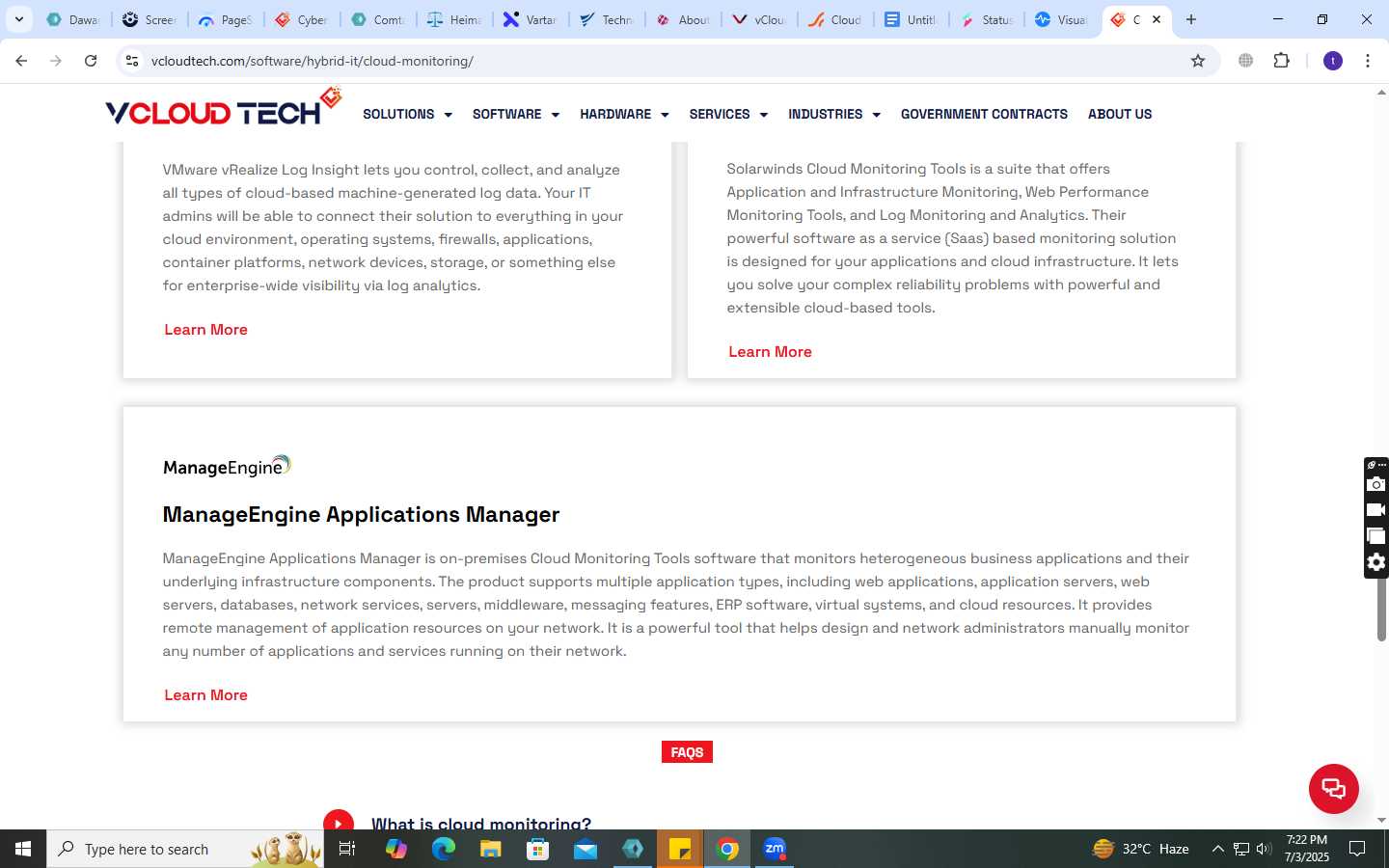The image size is (1389, 868).
Task: Open the tab search dropdown arrow
Action: click(18, 19)
